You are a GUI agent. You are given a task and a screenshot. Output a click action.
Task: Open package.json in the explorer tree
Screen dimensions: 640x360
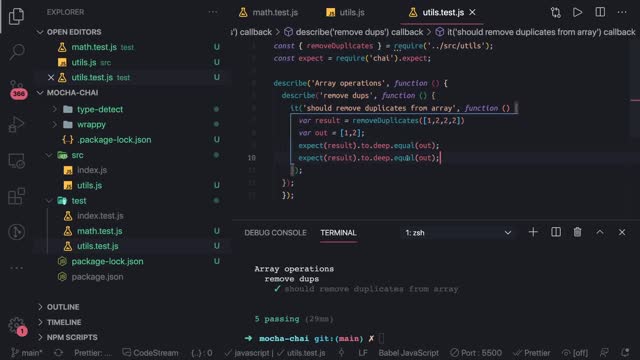[97, 277]
